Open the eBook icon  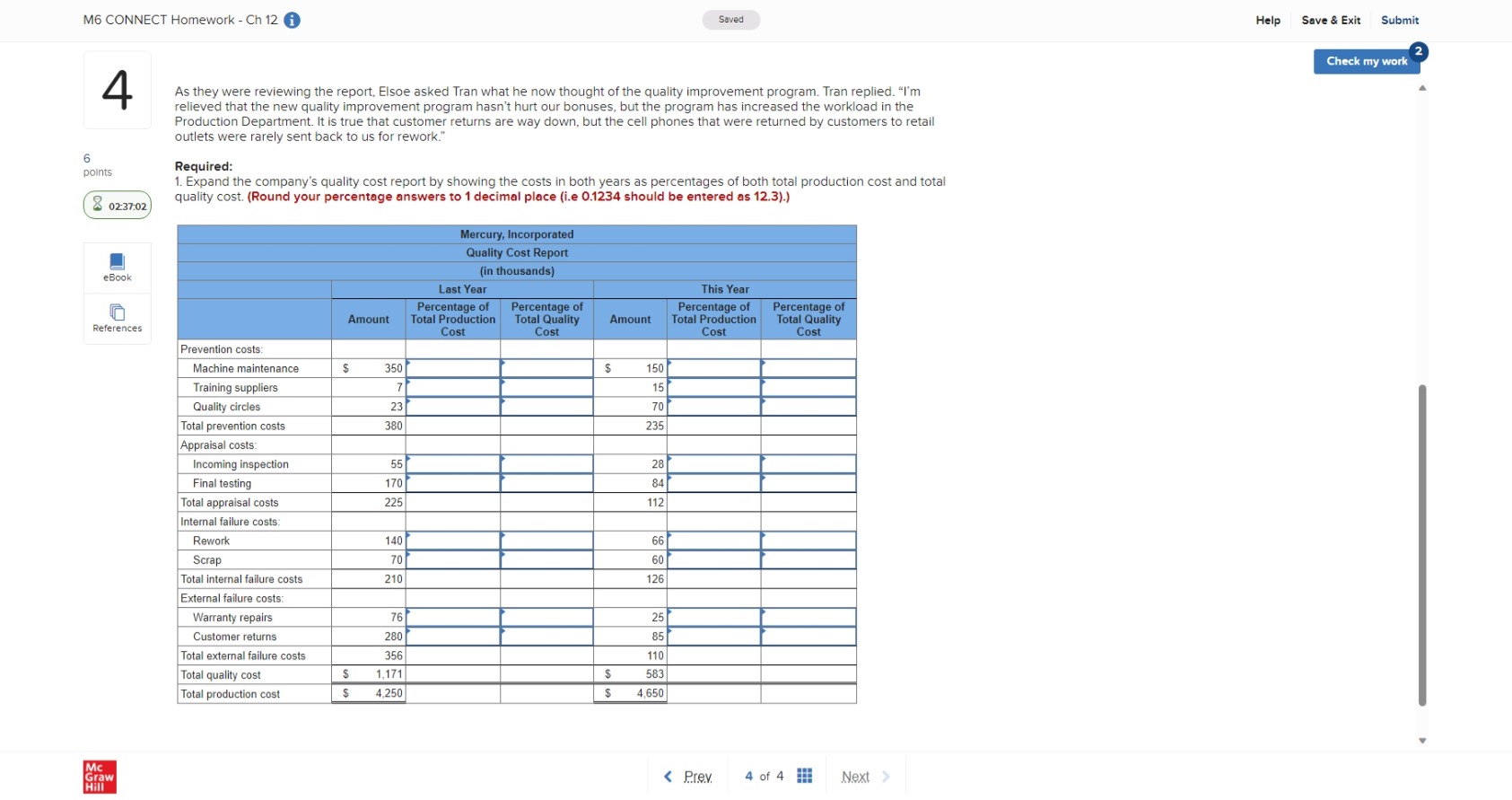pyautogui.click(x=117, y=267)
